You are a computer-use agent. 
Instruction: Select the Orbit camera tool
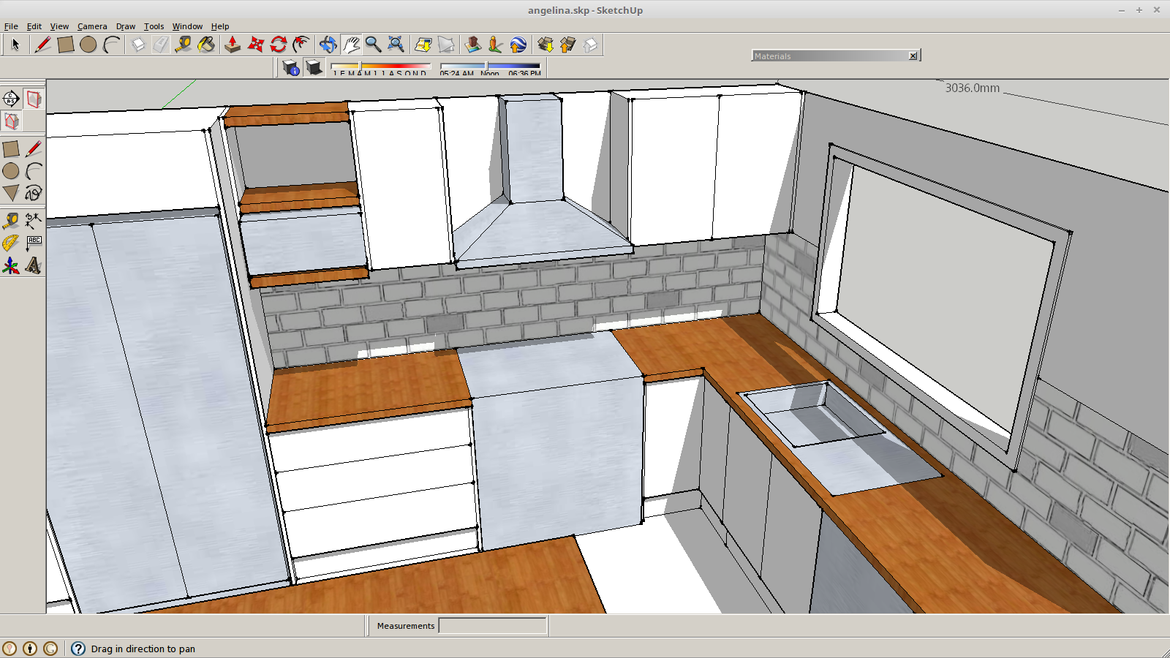click(x=328, y=44)
